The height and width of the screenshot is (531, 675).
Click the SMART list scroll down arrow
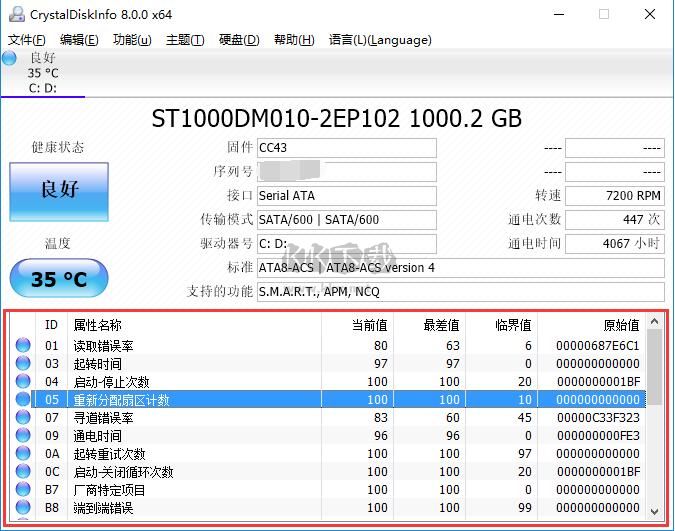pyautogui.click(x=654, y=512)
